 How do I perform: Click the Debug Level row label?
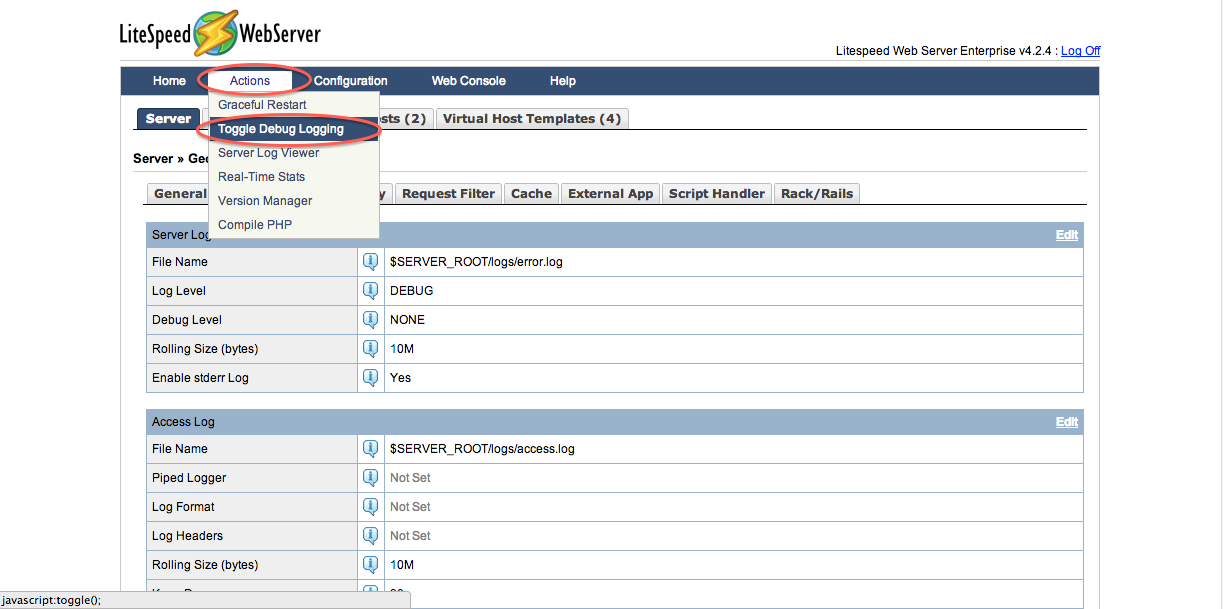pyautogui.click(x=187, y=320)
